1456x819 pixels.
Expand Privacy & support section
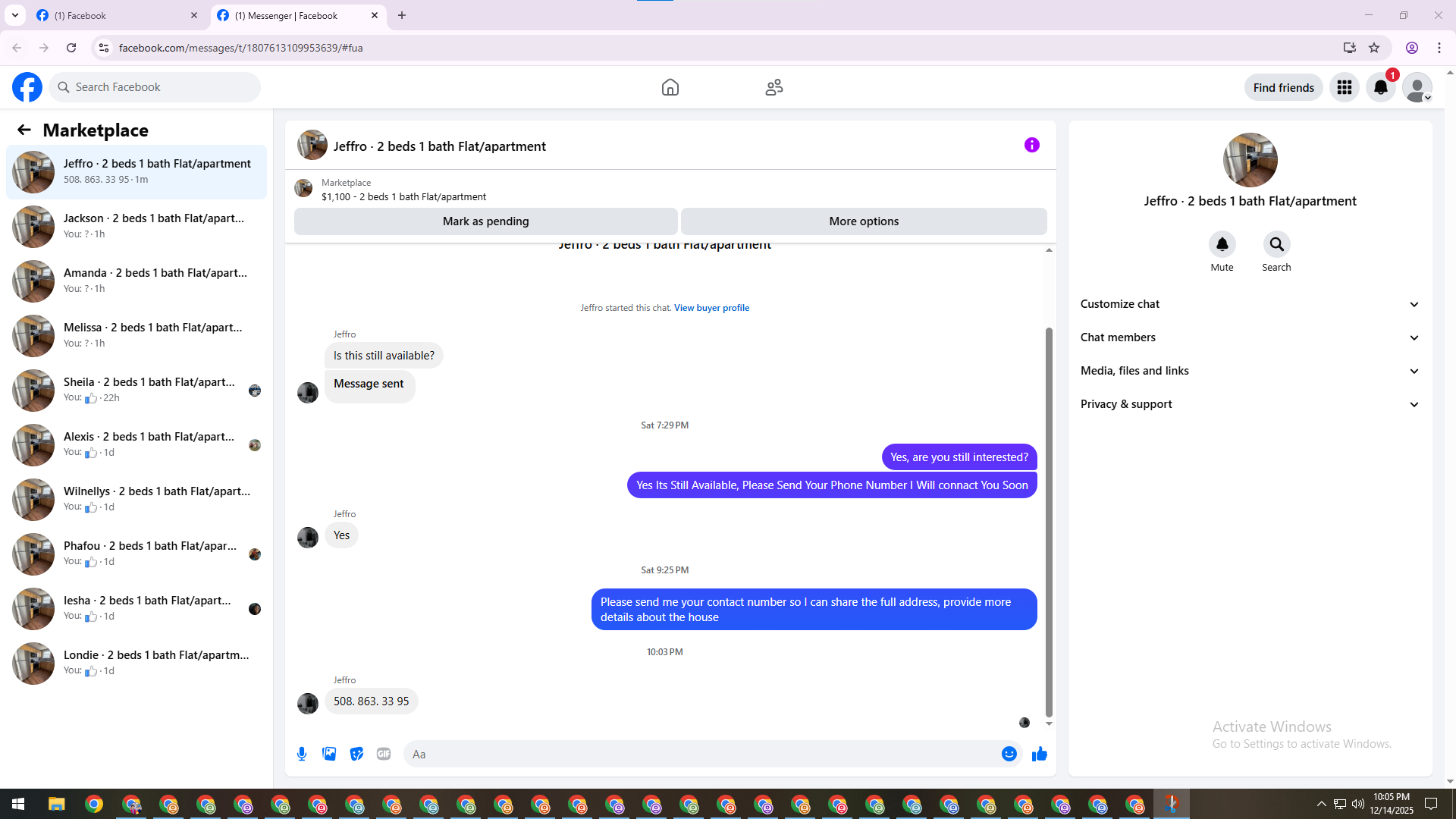coord(1250,404)
